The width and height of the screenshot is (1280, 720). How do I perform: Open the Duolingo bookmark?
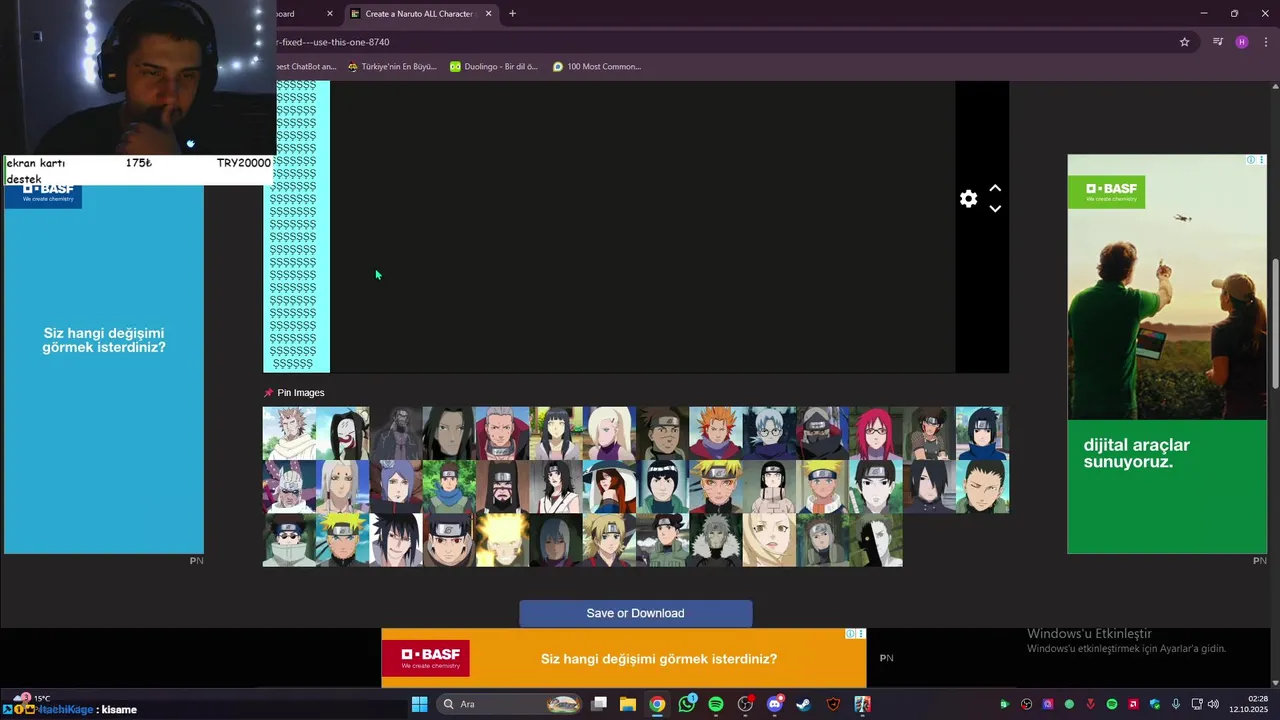pyautogui.click(x=494, y=67)
